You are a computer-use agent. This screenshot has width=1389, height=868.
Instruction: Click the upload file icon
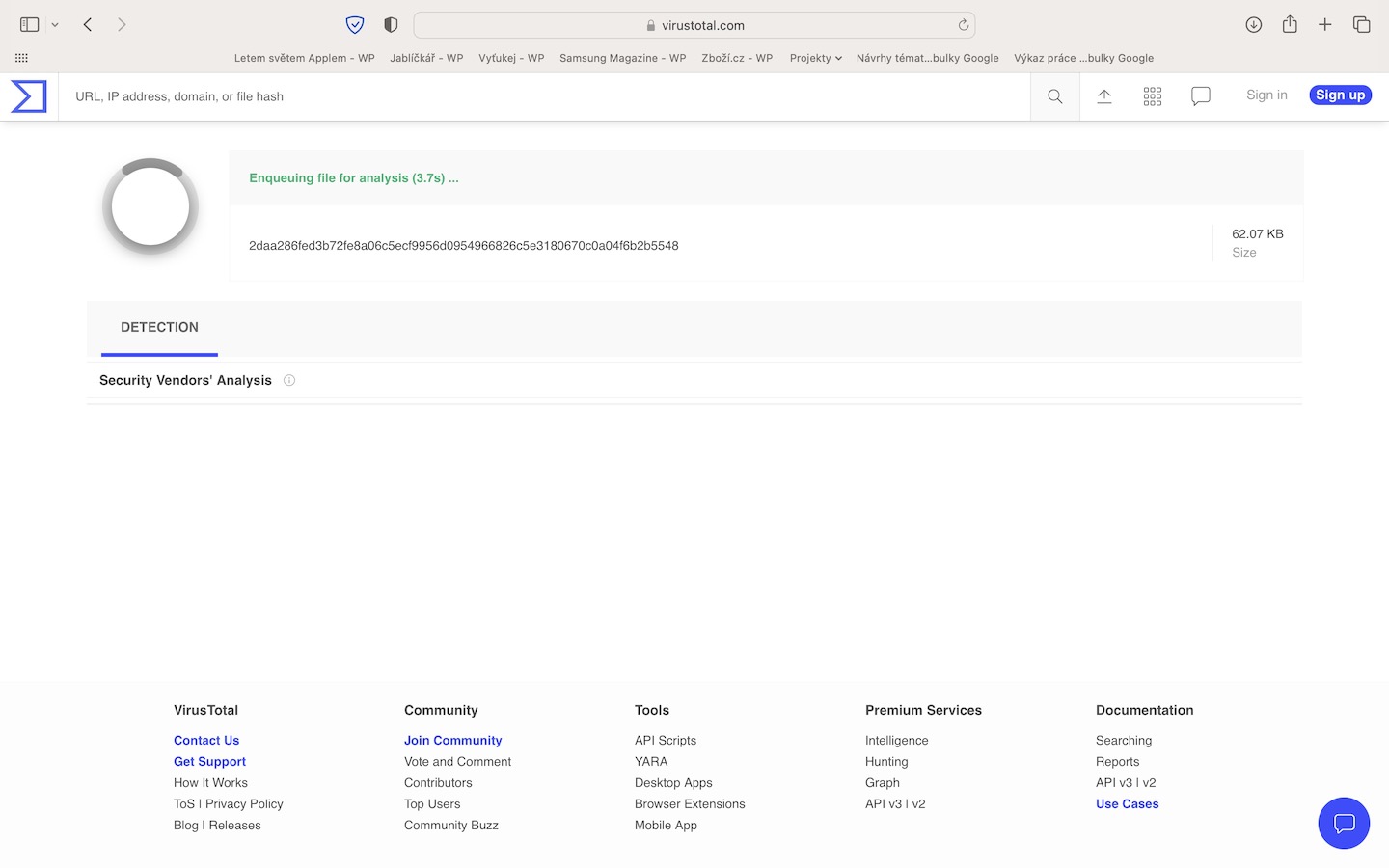point(1104,96)
